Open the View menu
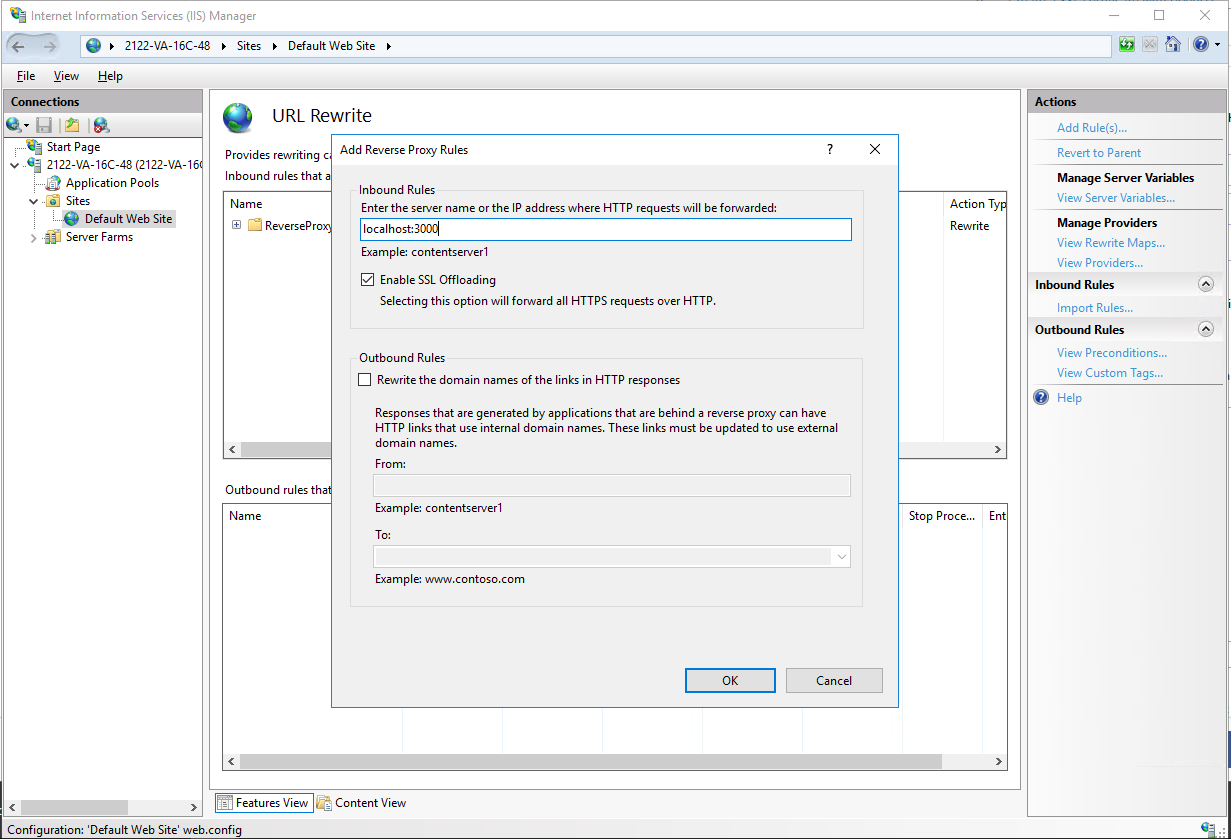 coord(66,75)
